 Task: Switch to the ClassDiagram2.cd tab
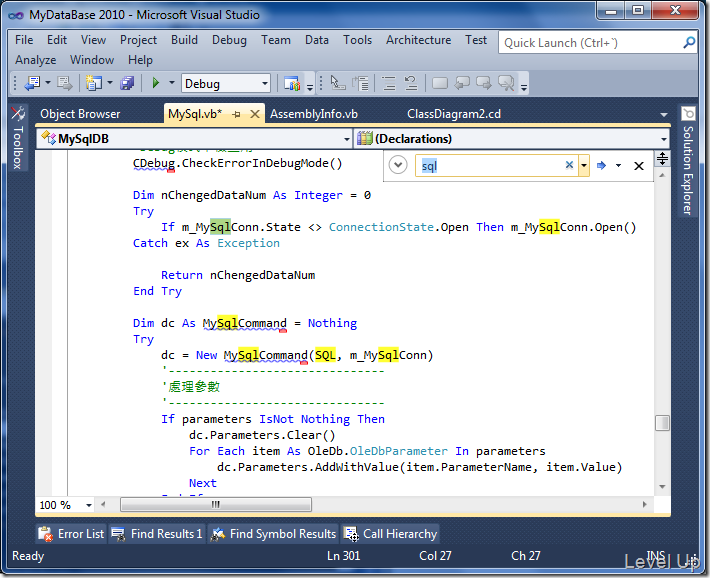pyautogui.click(x=454, y=114)
